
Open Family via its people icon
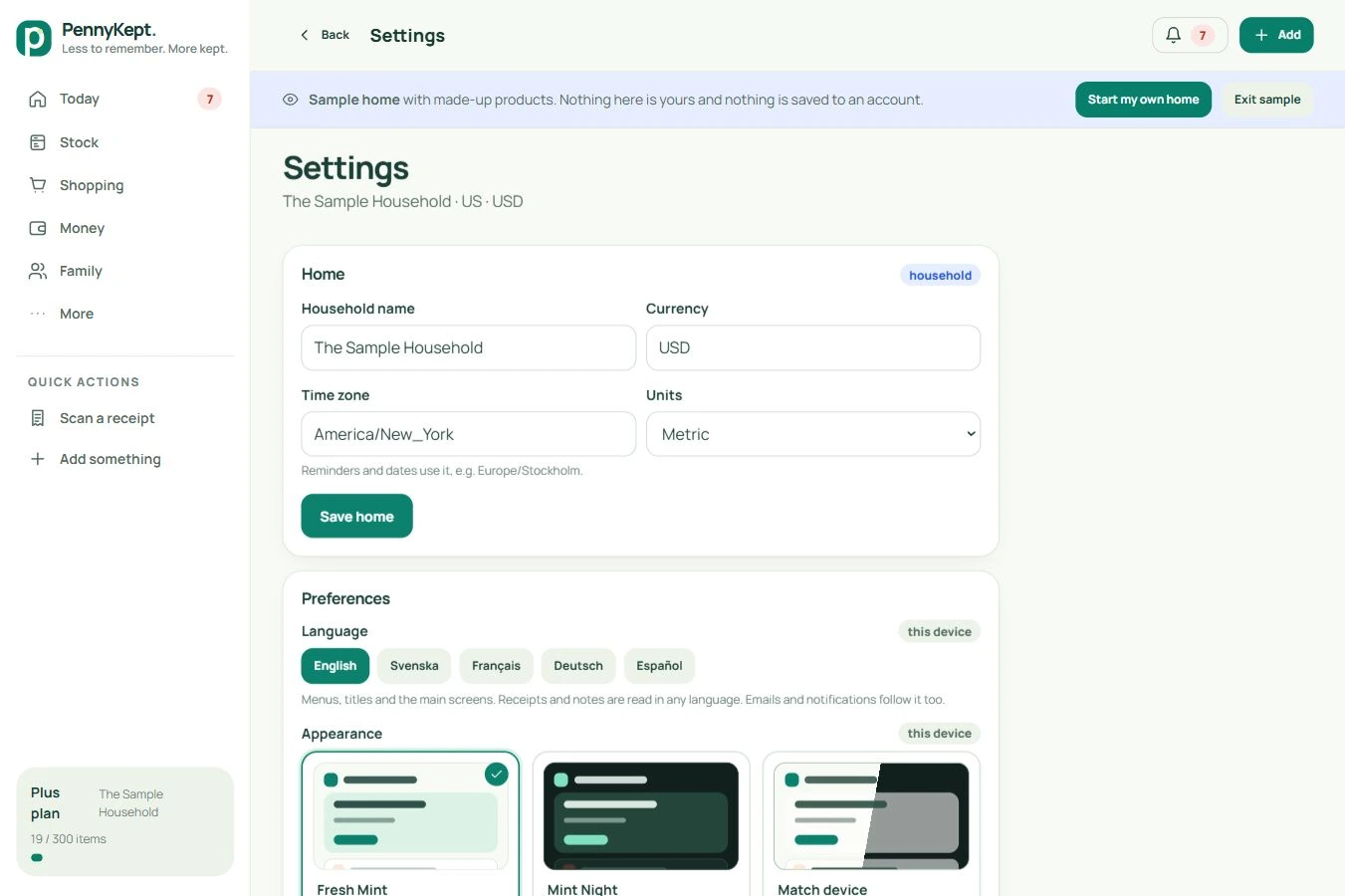(38, 271)
